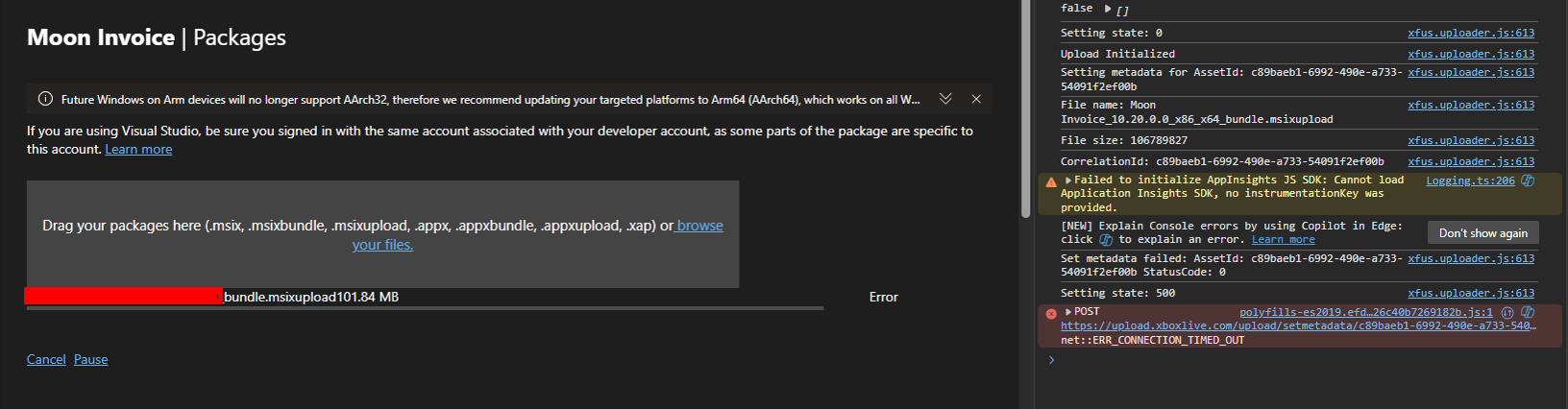Expand the AppInsights warning message triangle

1068,180
